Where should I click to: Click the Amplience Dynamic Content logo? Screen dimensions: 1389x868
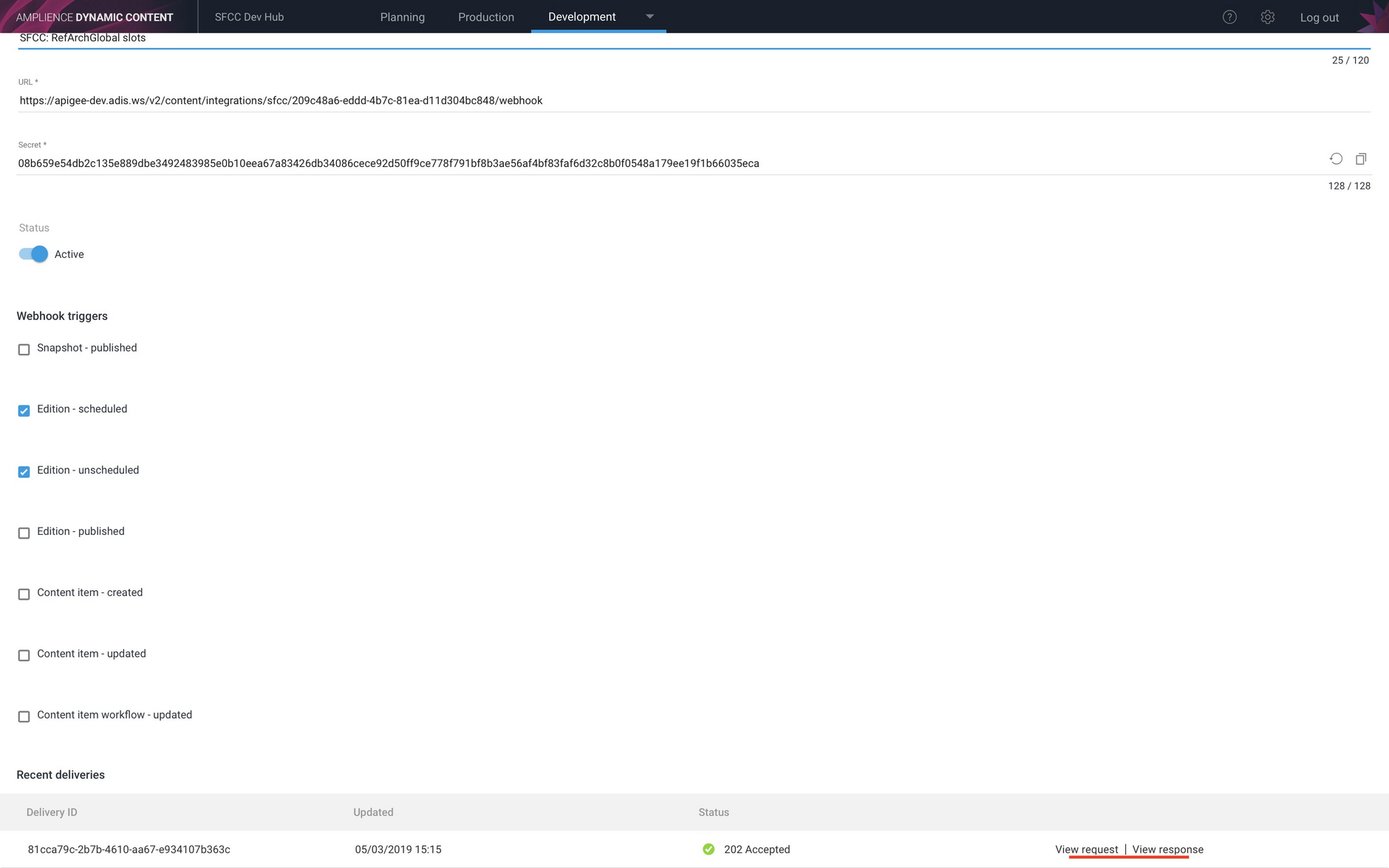(95, 17)
